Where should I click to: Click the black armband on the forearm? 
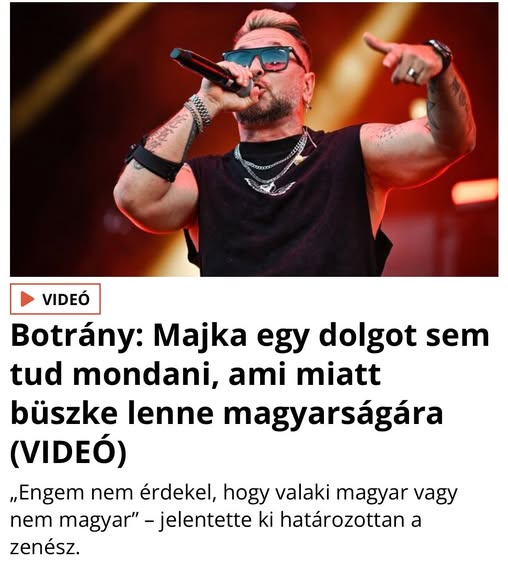pos(153,161)
